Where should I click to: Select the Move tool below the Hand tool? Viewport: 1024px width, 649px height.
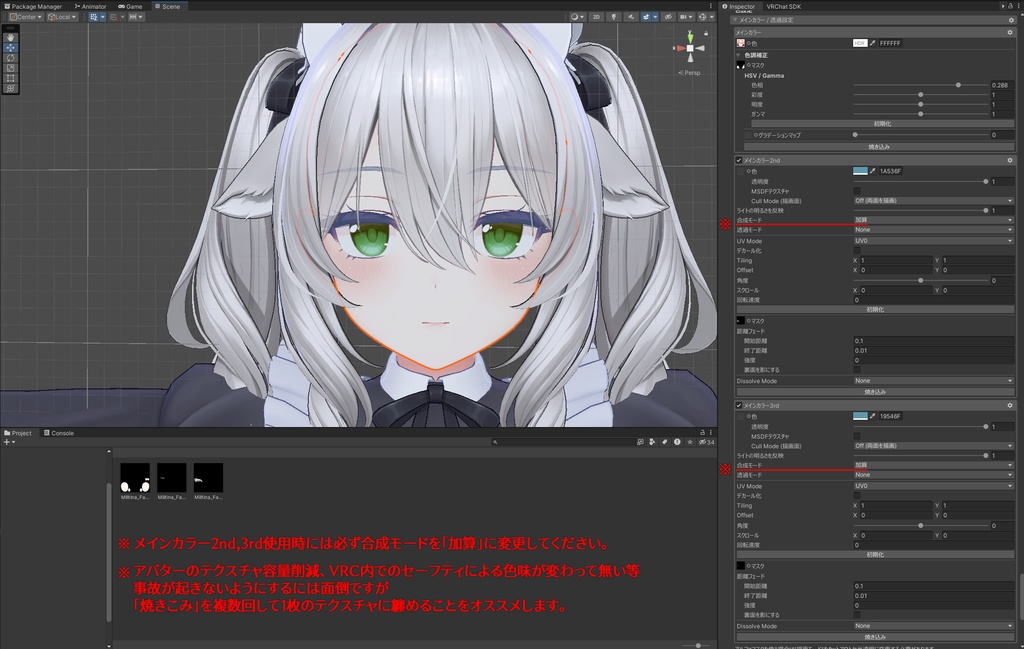[11, 48]
